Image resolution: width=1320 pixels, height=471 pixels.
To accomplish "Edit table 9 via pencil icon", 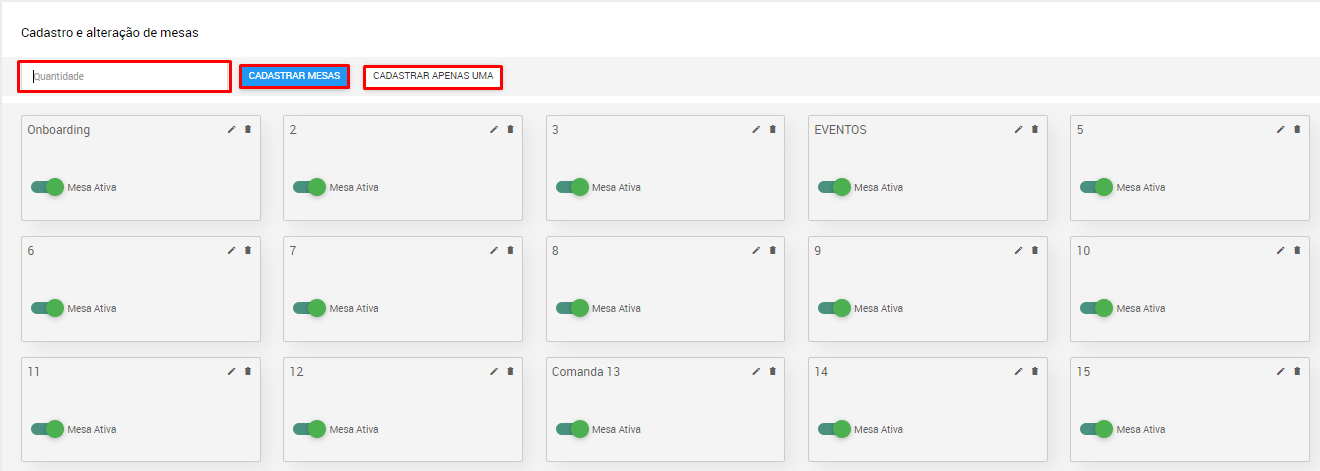I will [1018, 250].
